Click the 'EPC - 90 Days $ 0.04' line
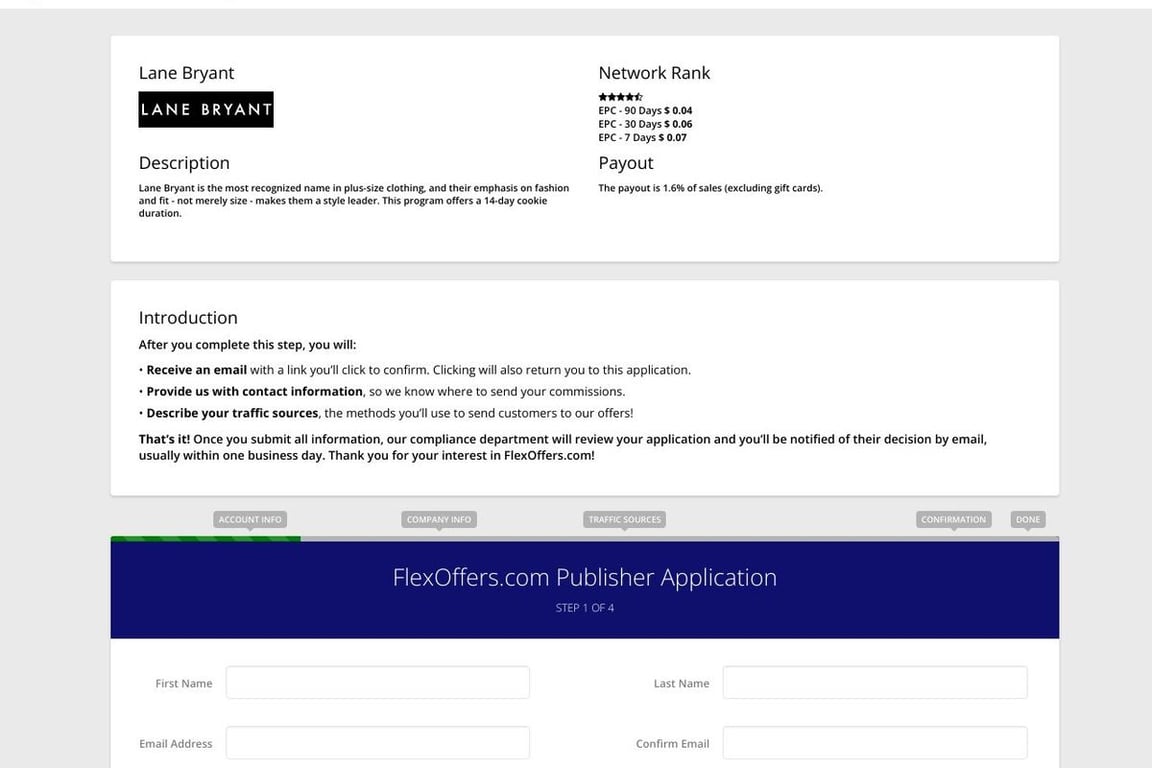Screen dimensions: 1152x768 [645, 110]
